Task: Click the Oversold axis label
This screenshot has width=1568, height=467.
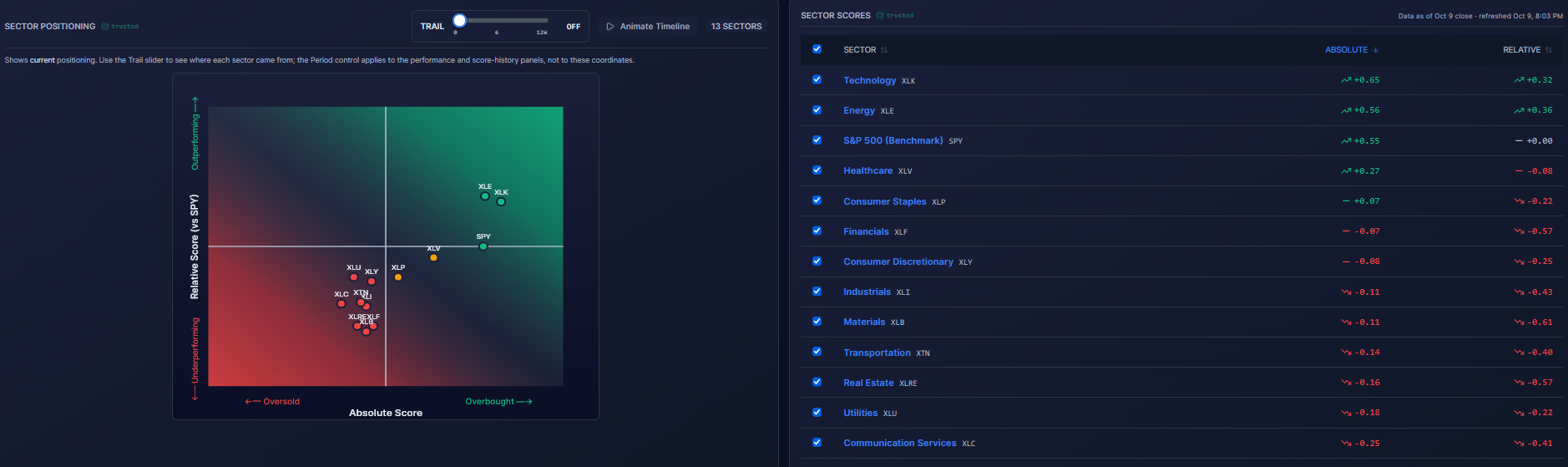Action: [x=272, y=402]
